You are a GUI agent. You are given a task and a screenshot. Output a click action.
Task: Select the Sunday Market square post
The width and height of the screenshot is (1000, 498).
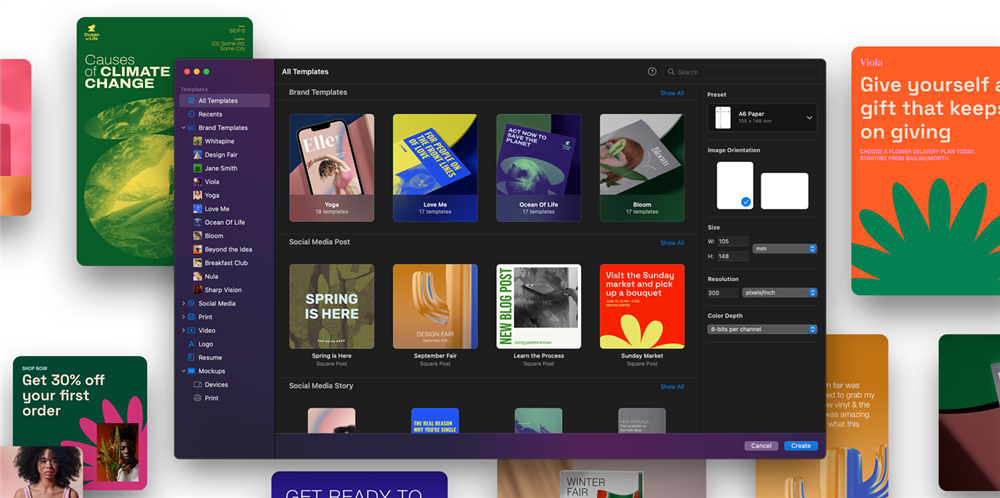[642, 307]
